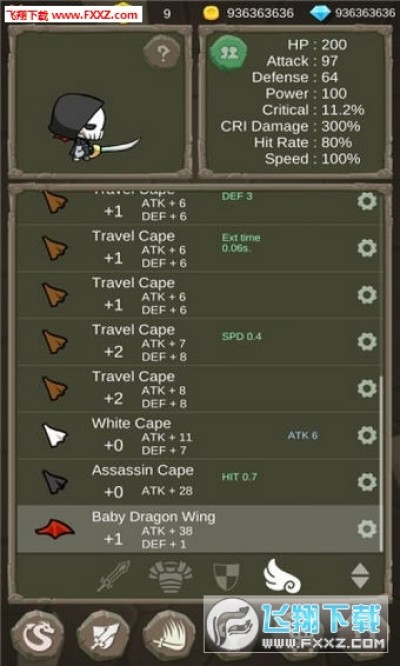This screenshot has width=400, height=666.
Task: Click the gold coin currency icon
Action: tap(211, 13)
